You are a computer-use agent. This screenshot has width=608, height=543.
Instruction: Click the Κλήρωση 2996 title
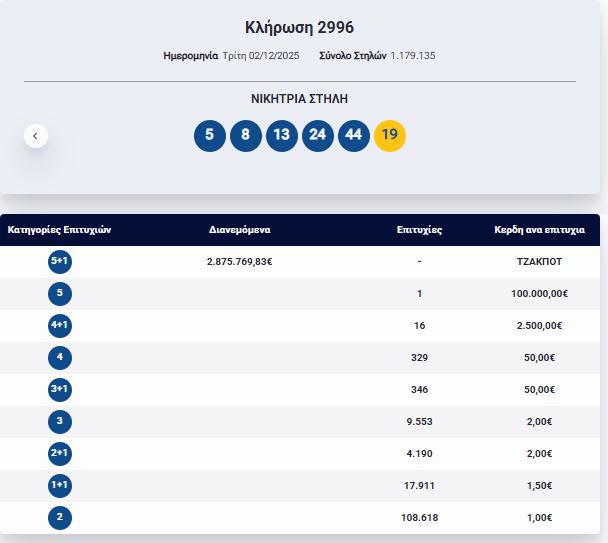300,26
